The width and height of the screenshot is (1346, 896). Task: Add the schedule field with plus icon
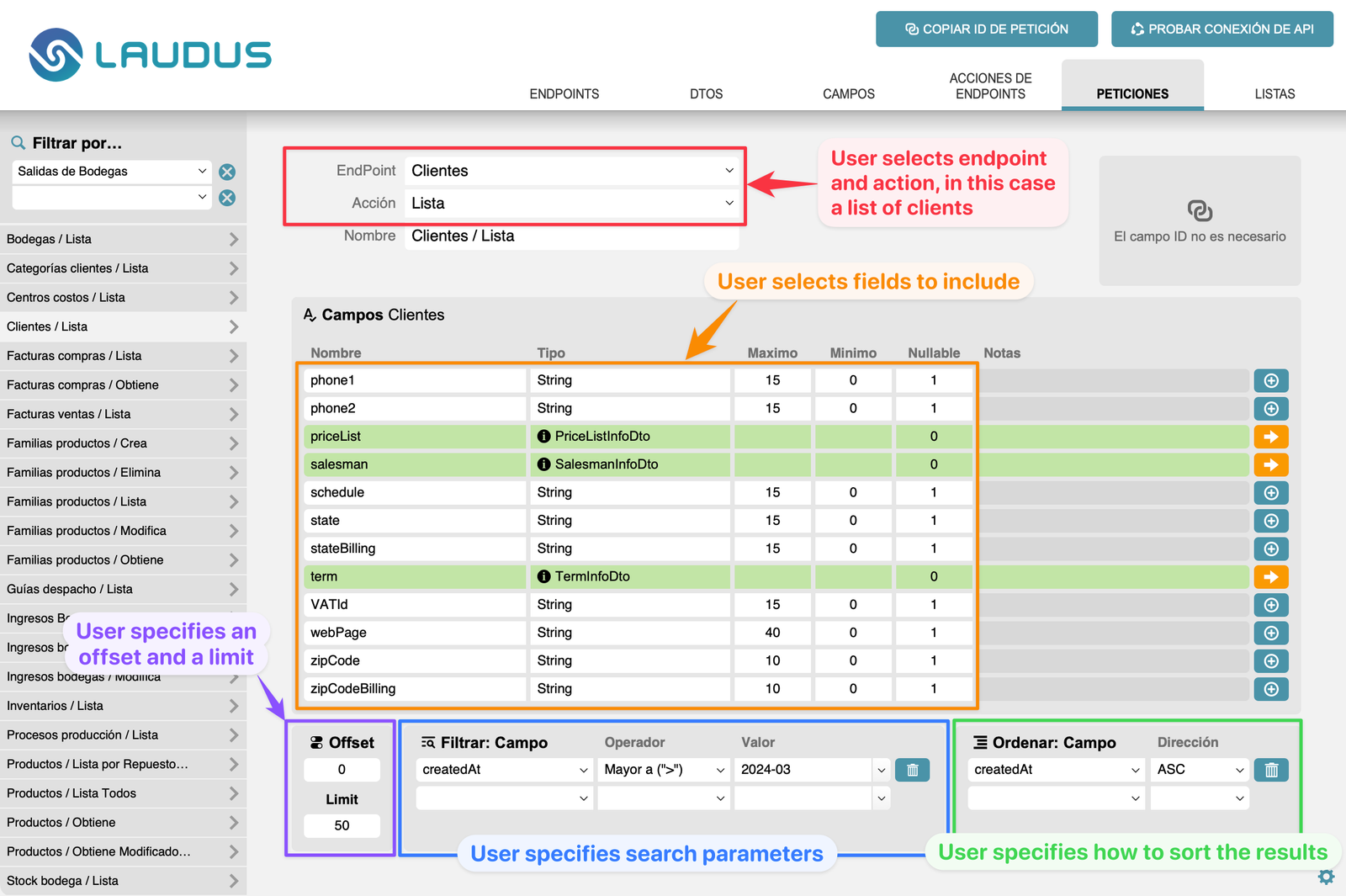[x=1271, y=493]
